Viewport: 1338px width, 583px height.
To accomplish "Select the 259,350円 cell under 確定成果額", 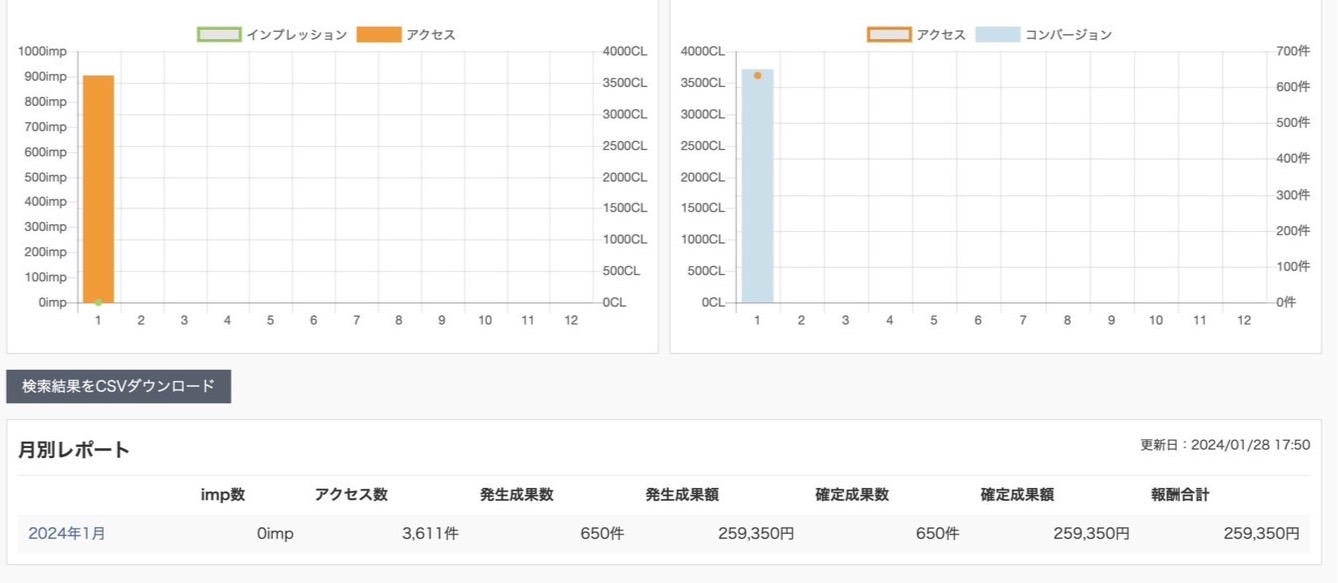I will pos(1091,534).
